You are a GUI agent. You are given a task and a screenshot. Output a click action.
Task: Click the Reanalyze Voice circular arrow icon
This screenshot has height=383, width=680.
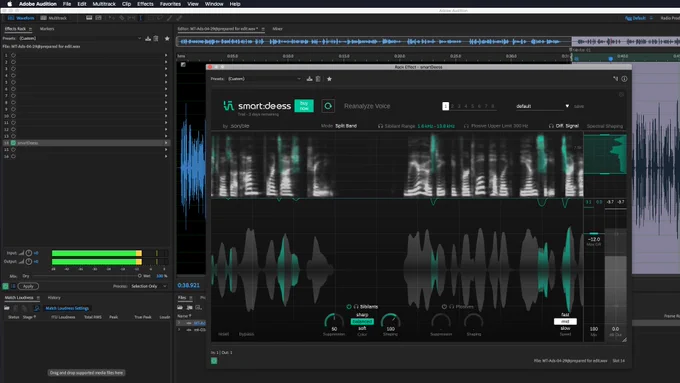coord(328,106)
